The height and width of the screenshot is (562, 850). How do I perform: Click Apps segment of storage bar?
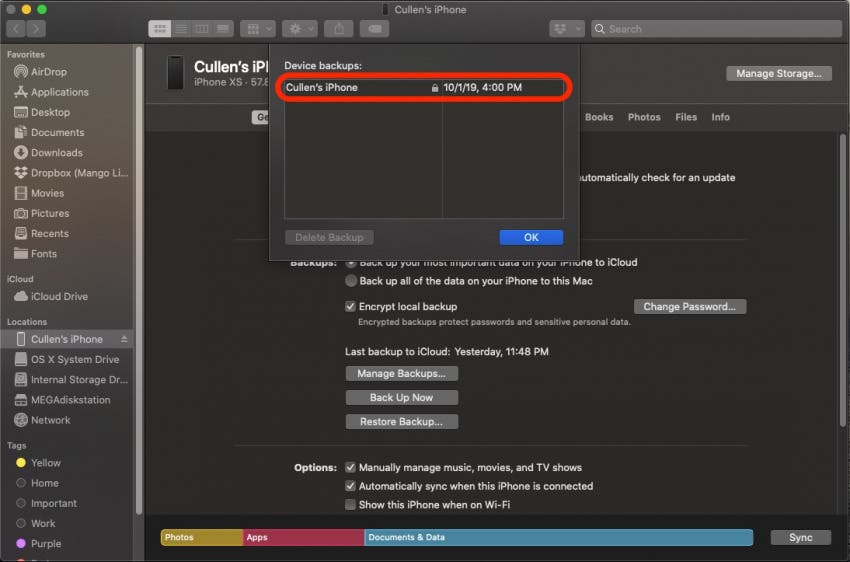click(x=304, y=538)
